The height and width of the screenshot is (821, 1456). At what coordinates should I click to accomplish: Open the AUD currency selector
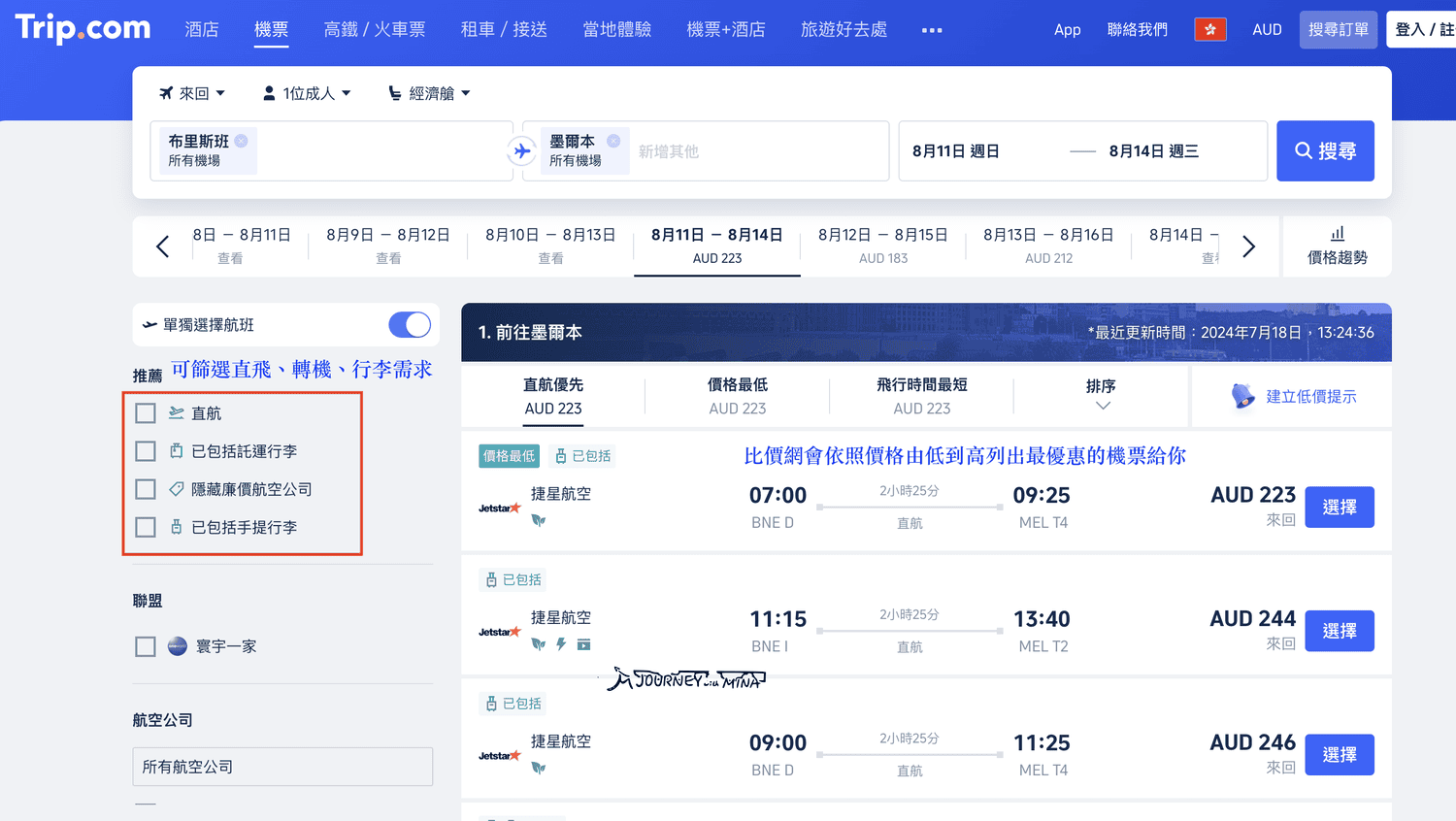click(x=1267, y=30)
